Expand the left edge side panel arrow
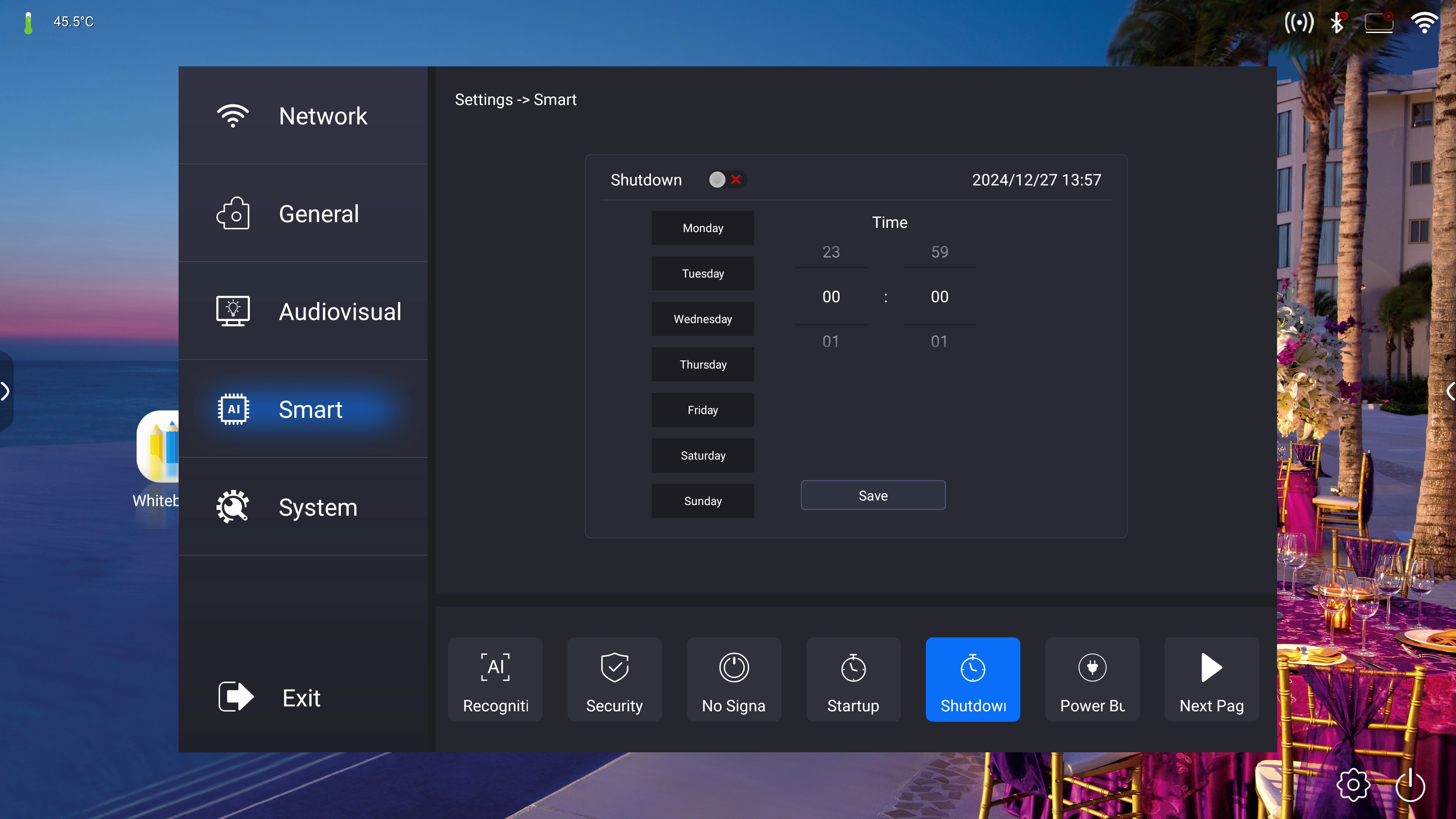 click(6, 391)
